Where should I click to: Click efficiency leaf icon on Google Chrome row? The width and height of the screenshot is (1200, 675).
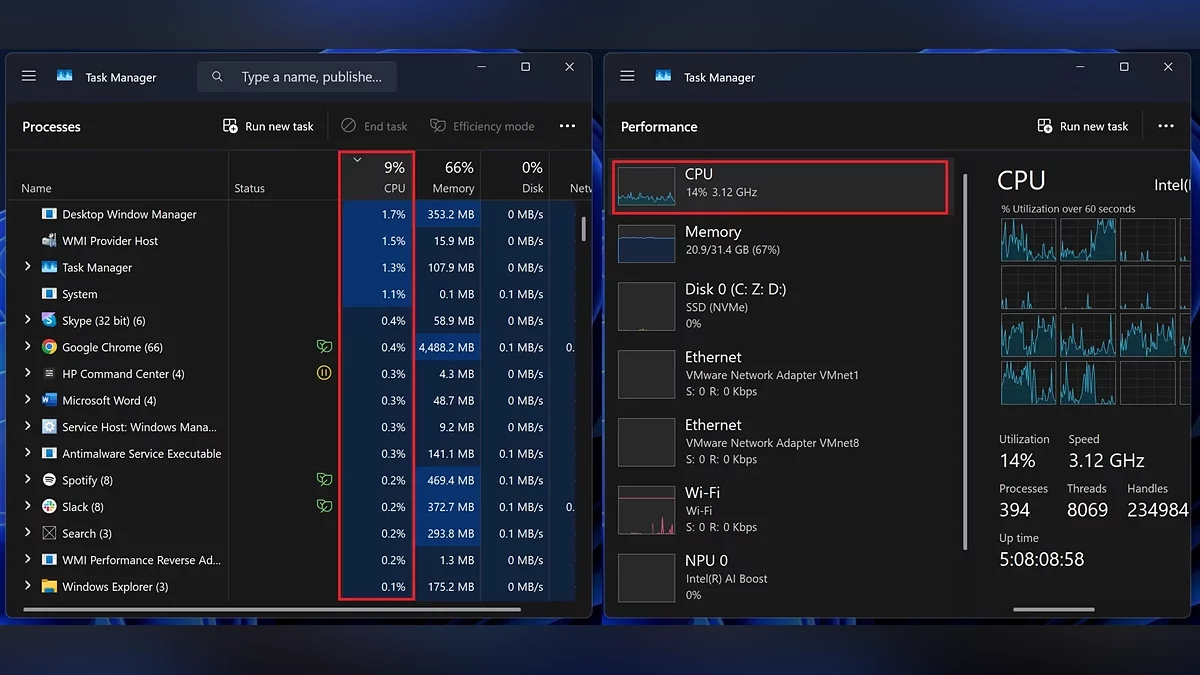coord(324,347)
